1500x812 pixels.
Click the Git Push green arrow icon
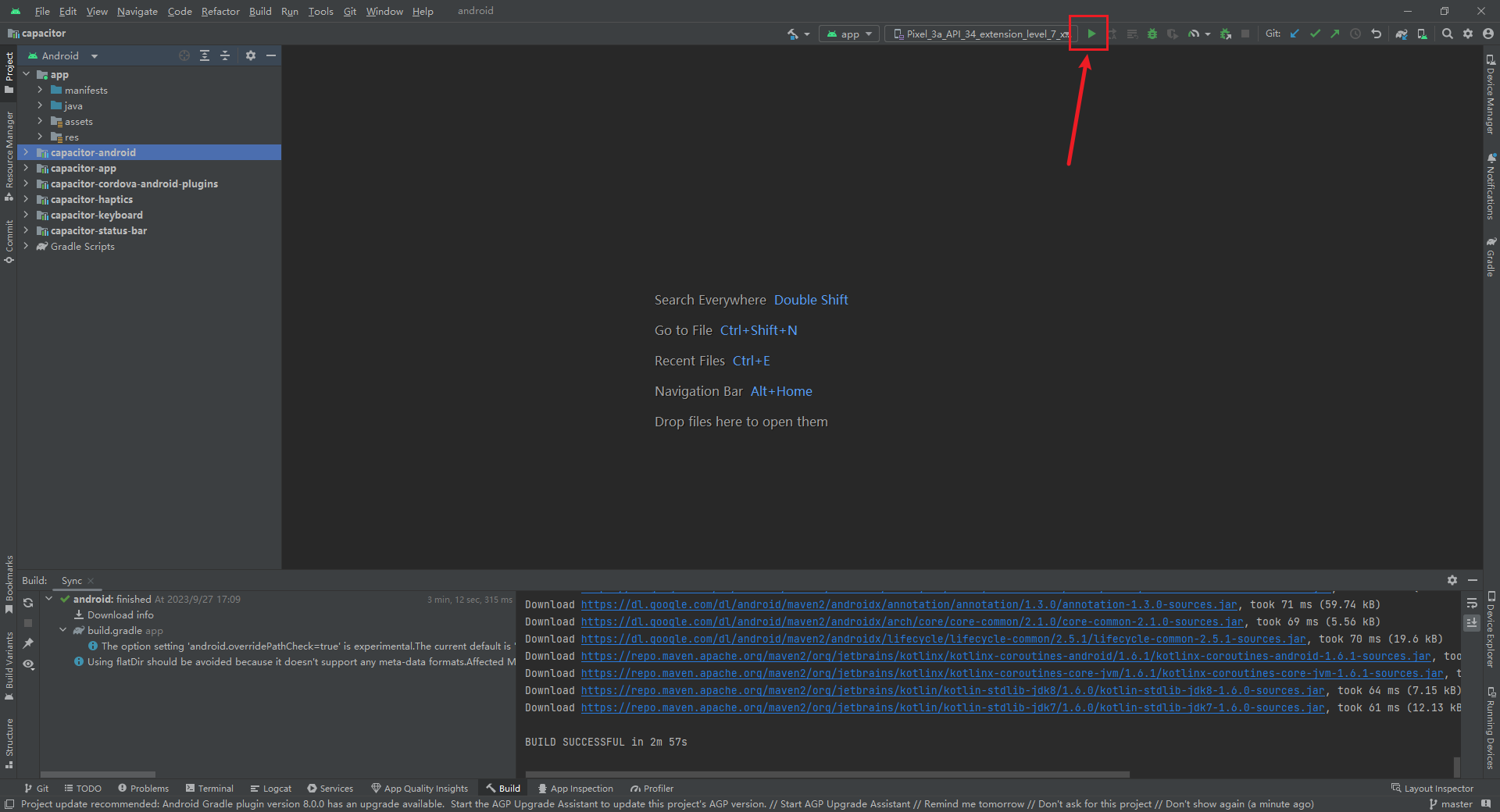1335,34
